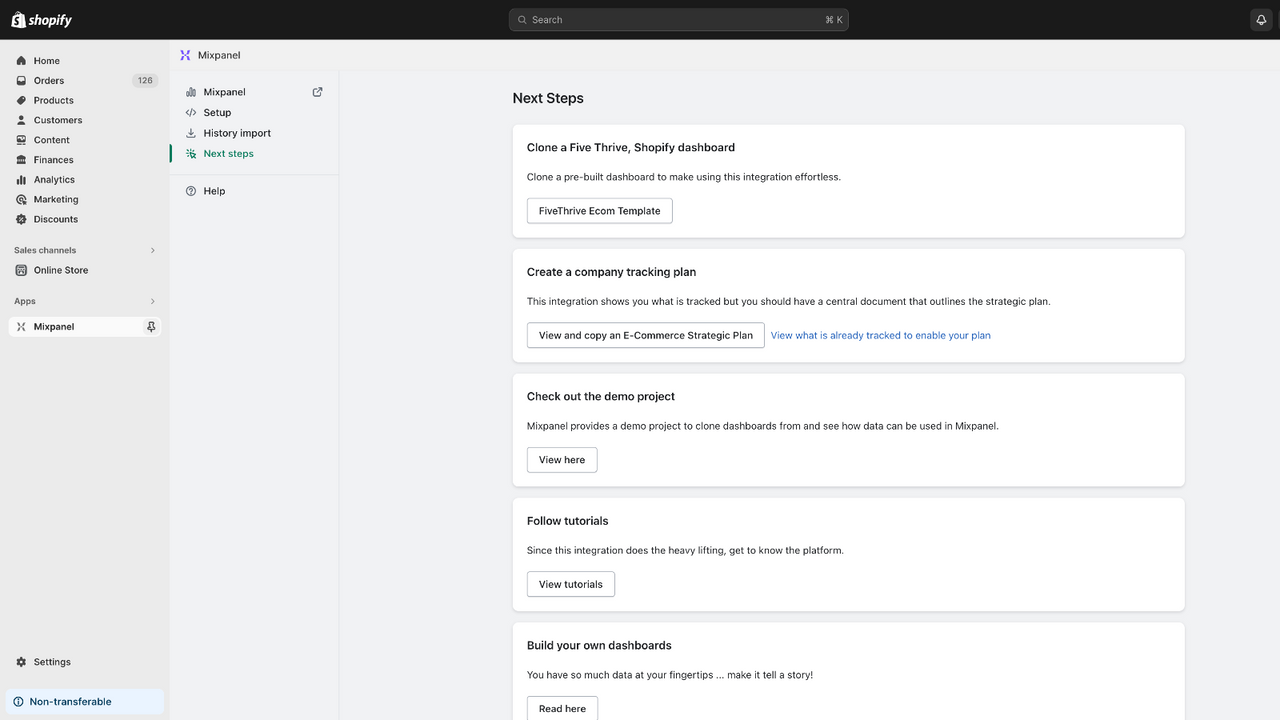Click the Next steps icon
The height and width of the screenshot is (720, 1280).
tap(191, 154)
